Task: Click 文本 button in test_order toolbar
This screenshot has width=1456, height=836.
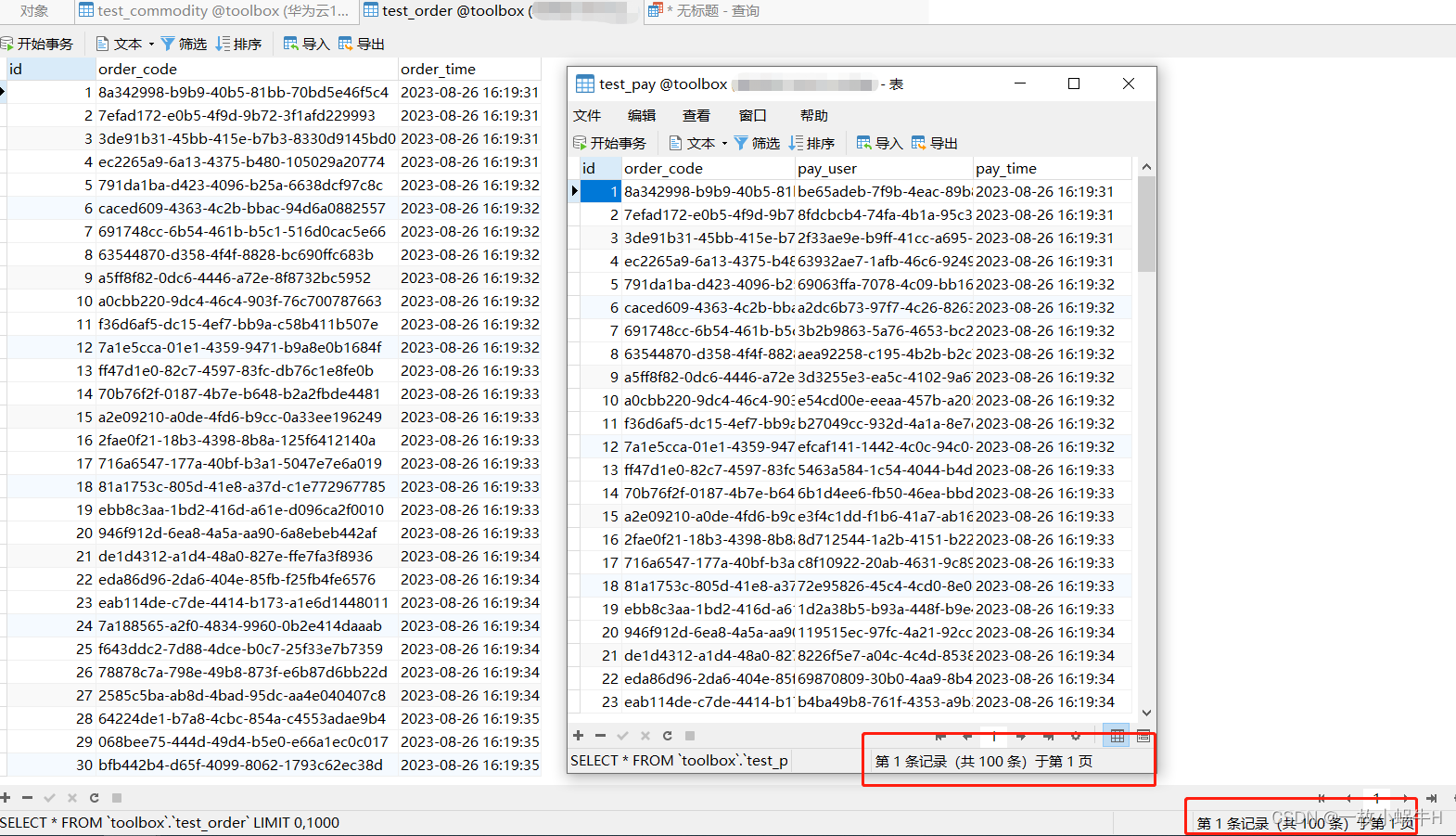Action: coord(120,44)
